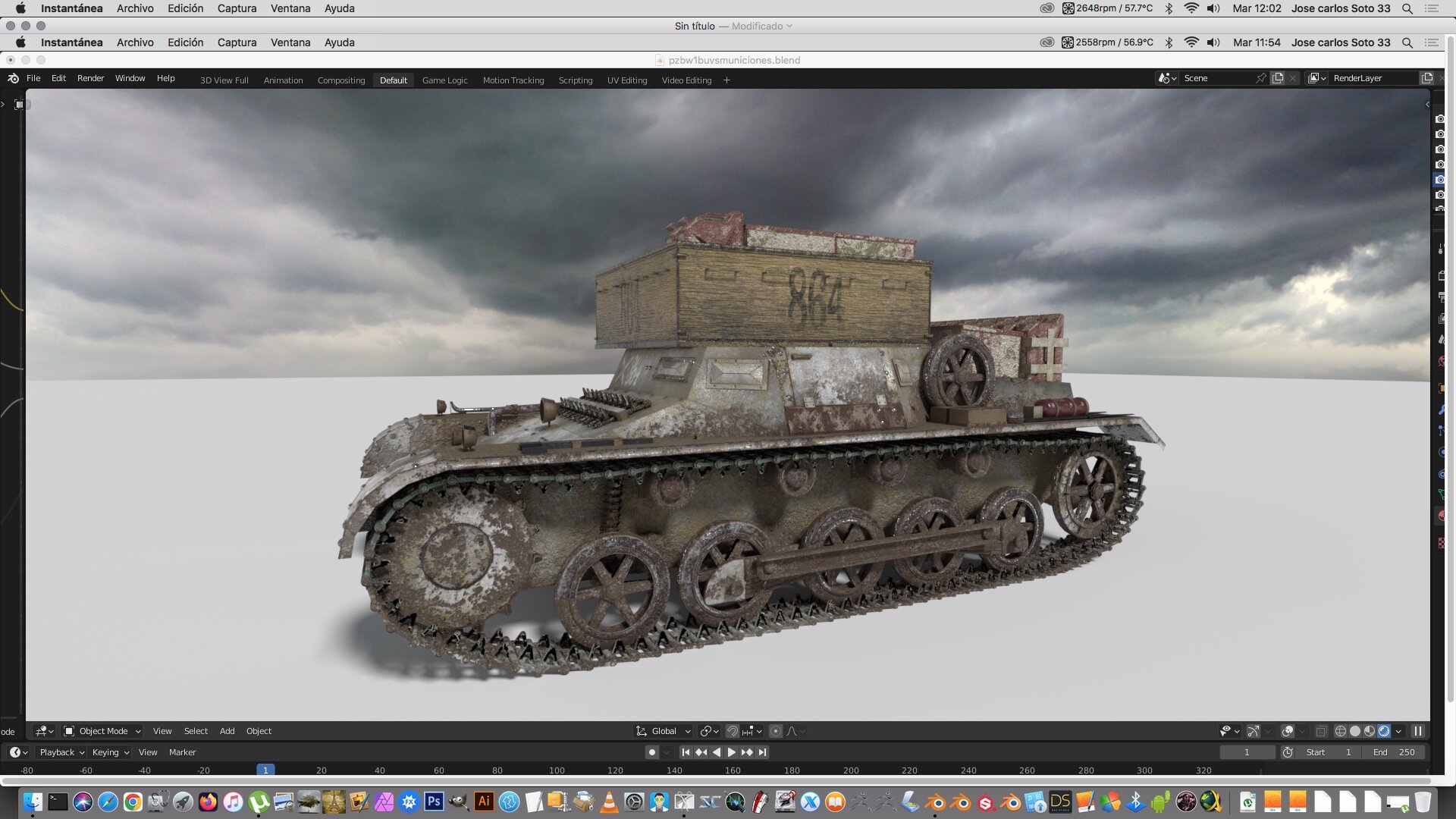Open Blender's Help menu
Image resolution: width=1456 pixels, height=819 pixels.
point(165,78)
